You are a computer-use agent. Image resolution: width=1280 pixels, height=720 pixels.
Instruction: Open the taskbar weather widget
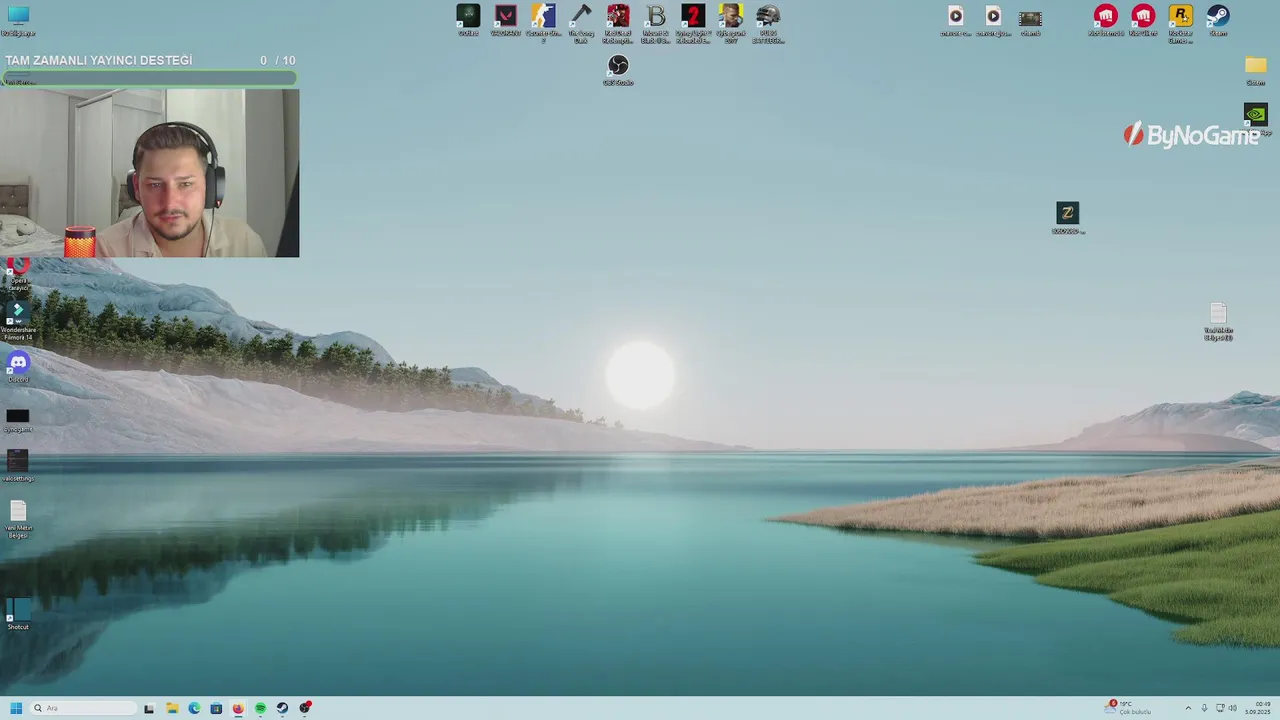(x=1129, y=708)
